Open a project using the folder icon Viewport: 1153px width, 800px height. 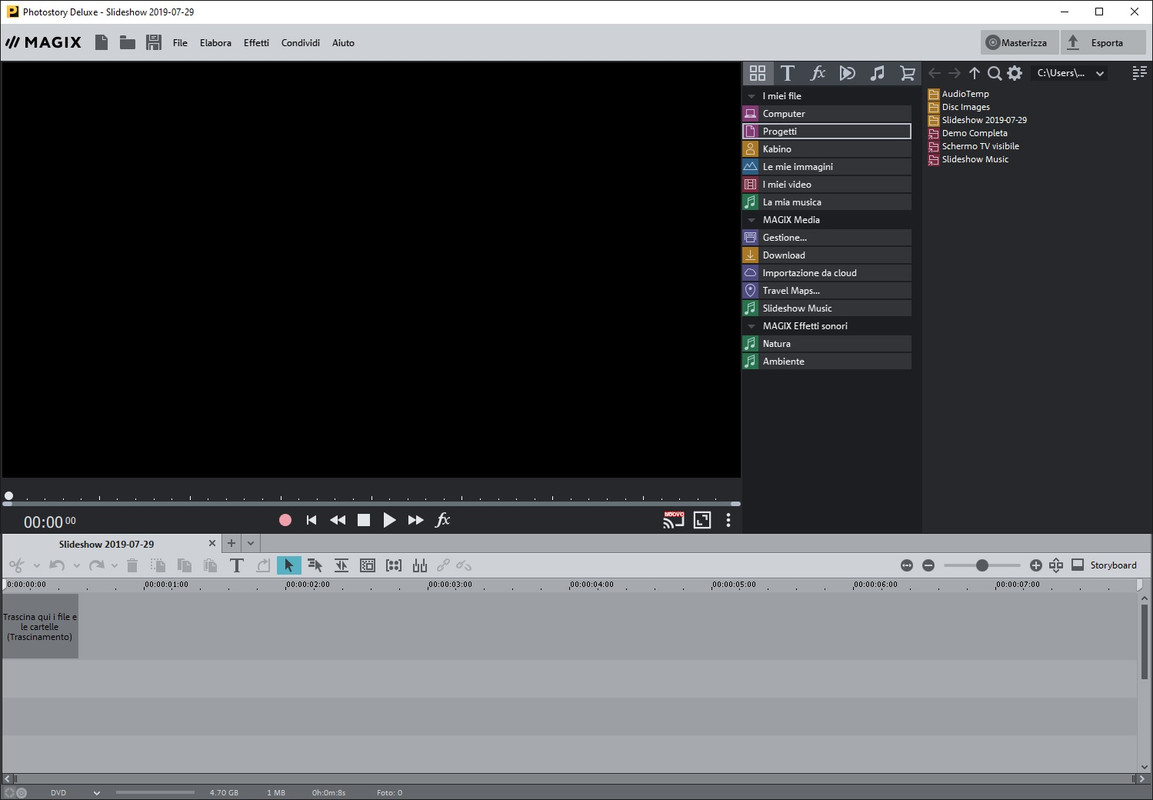coord(127,43)
